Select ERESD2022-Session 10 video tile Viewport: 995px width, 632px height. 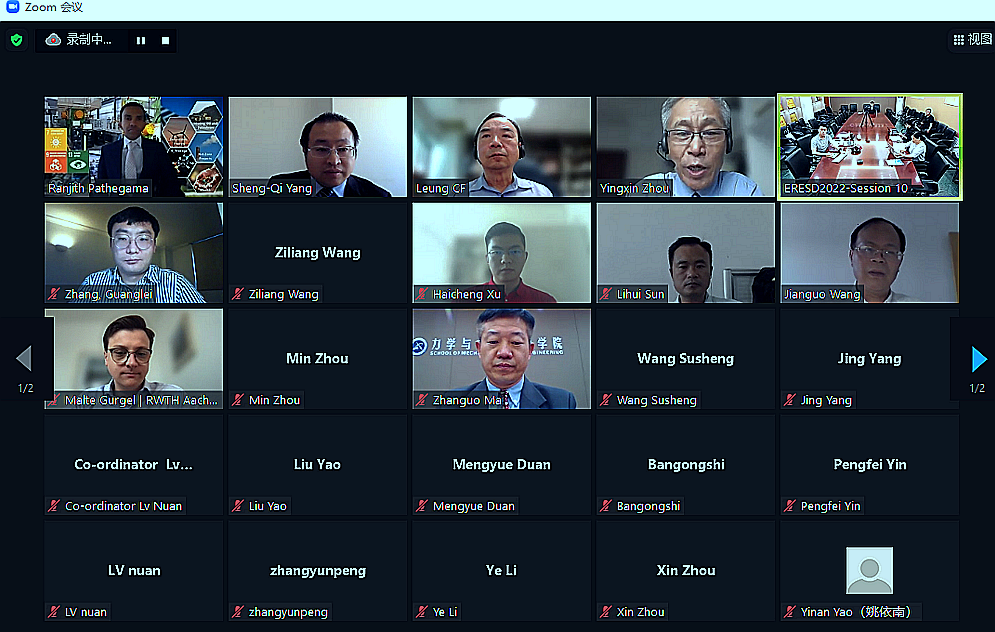(869, 147)
